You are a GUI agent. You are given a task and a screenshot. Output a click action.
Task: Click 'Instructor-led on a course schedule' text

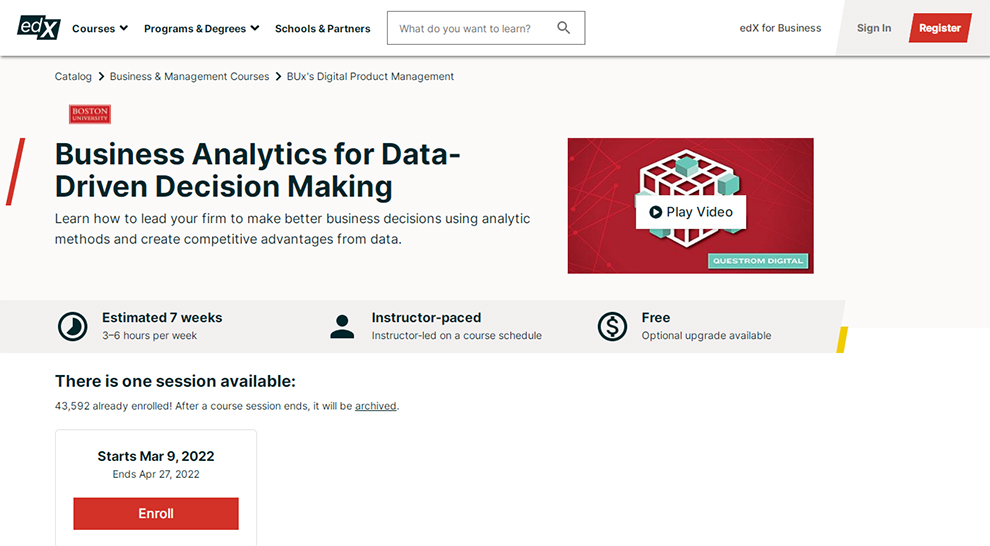(456, 336)
